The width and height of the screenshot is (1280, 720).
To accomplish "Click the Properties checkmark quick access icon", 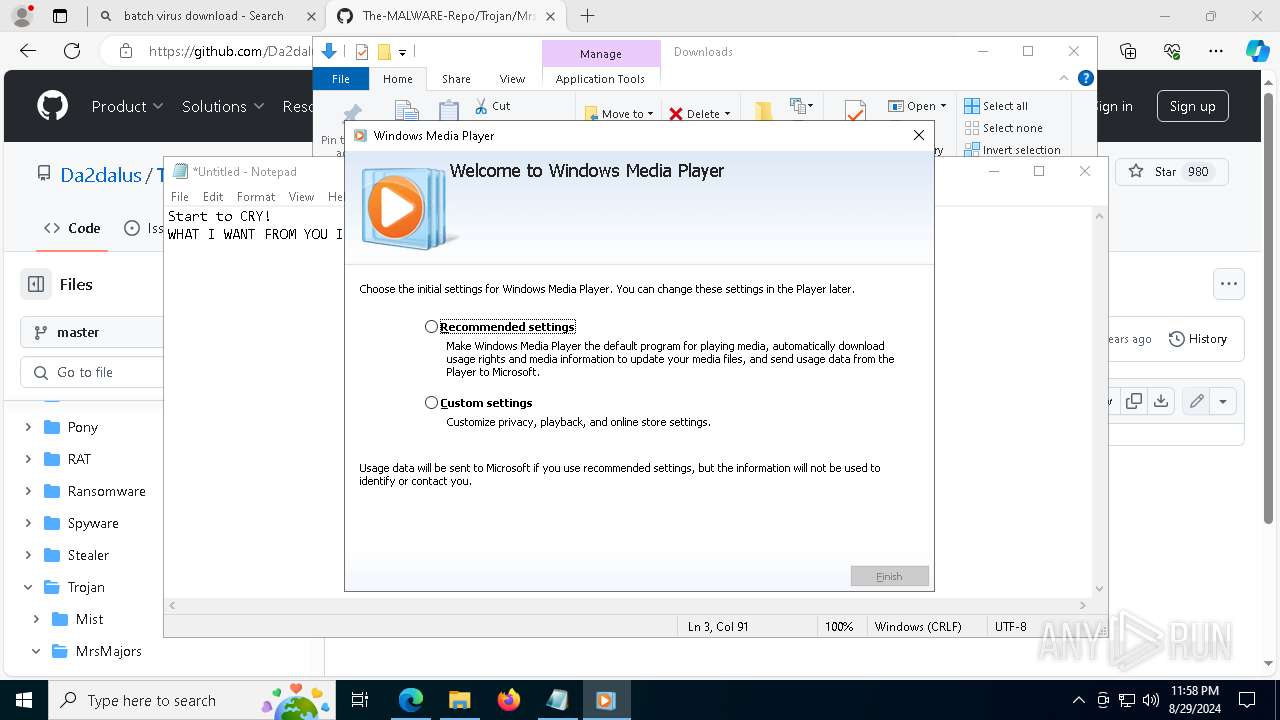I will 362,52.
